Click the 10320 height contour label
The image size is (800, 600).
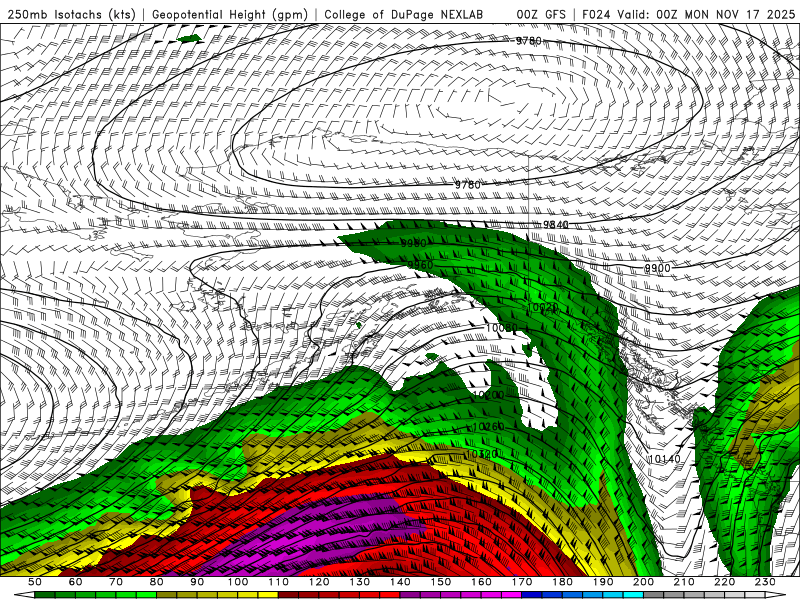(x=481, y=454)
